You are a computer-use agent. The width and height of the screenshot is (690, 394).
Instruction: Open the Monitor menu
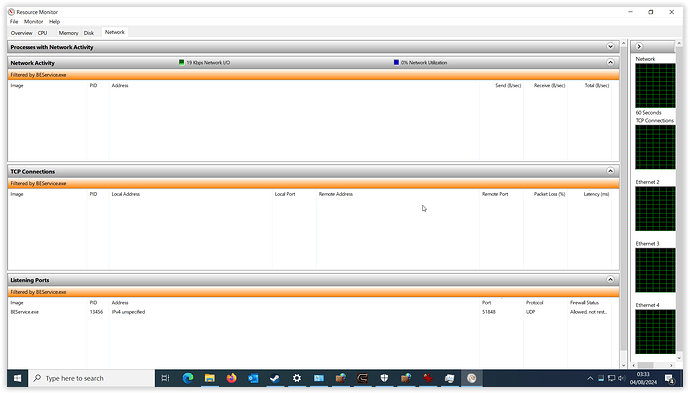[x=33, y=22]
